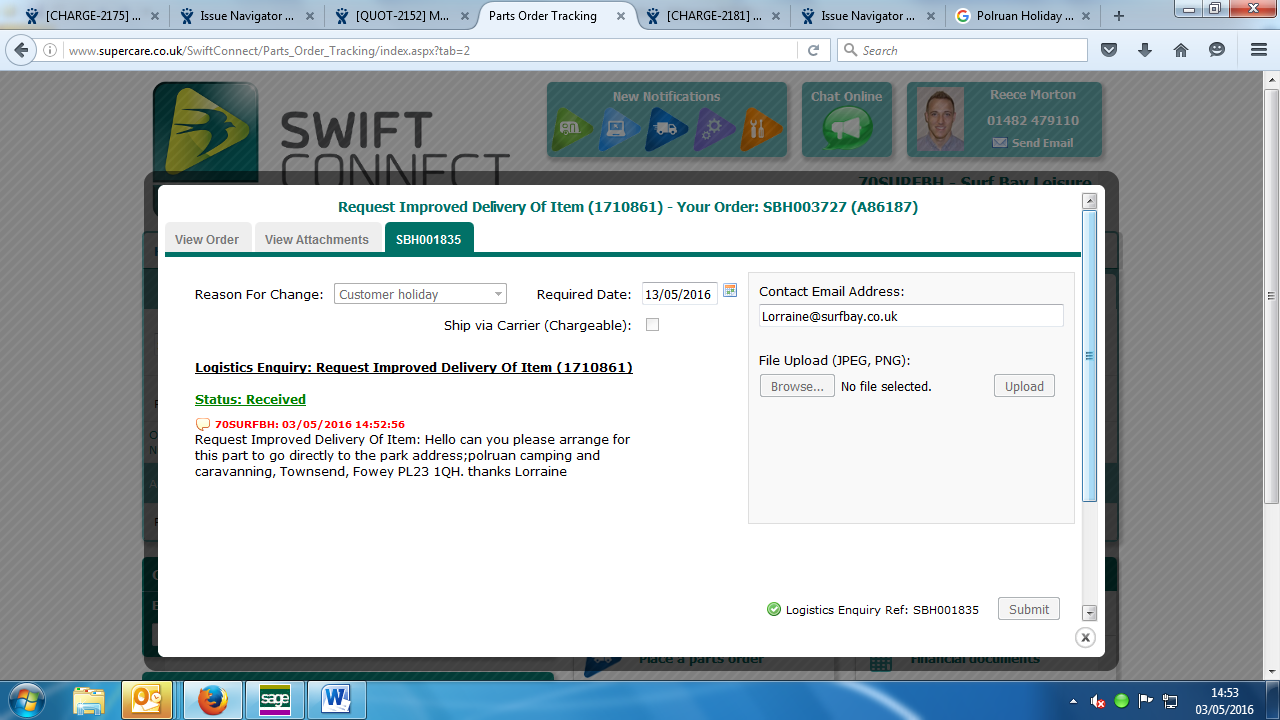This screenshot has height=720, width=1280.
Task: Switch to the QUOT-2152 browser tab
Action: coord(401,16)
